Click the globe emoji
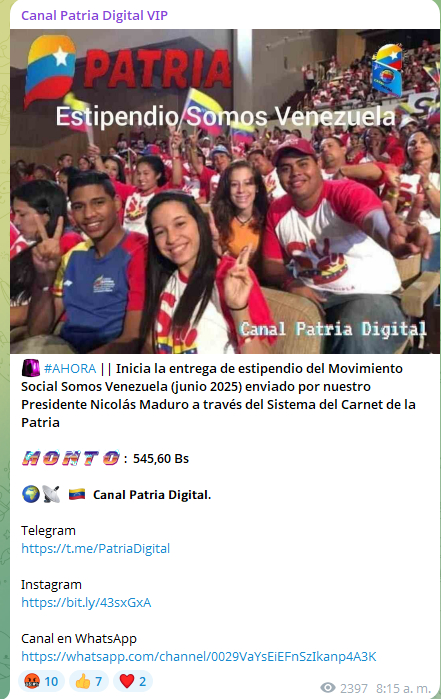The image size is (441, 699). click(31, 494)
